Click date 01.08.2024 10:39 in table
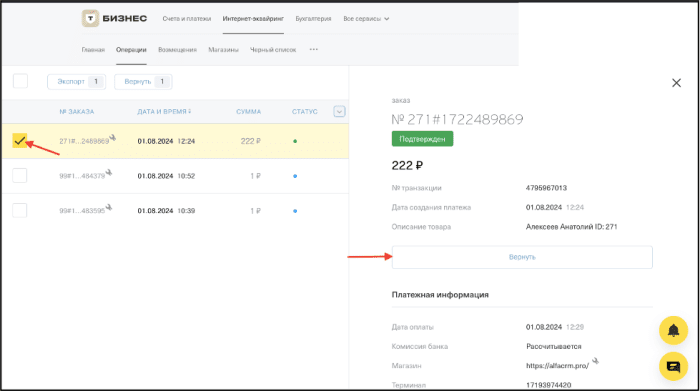 click(166, 211)
